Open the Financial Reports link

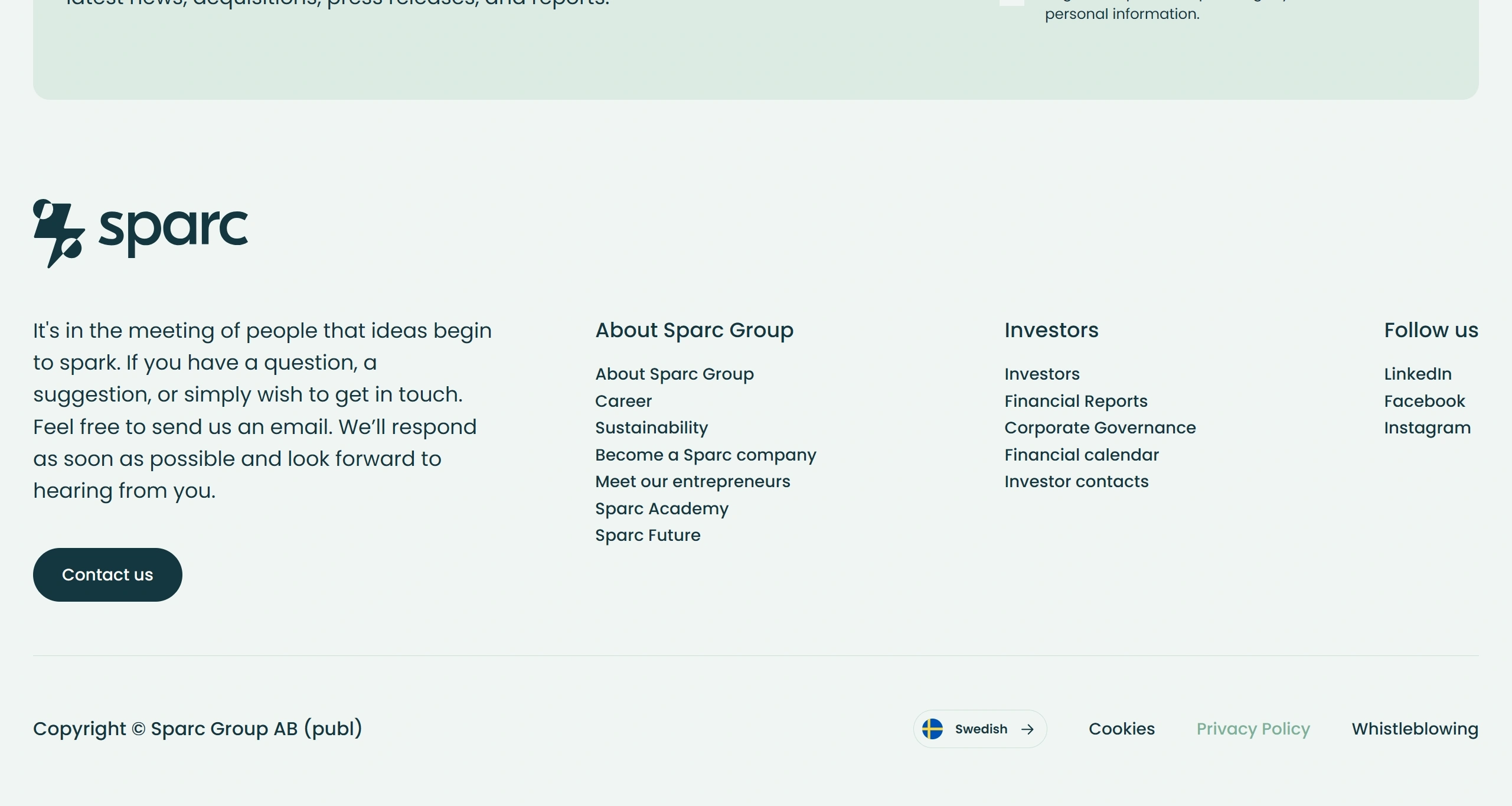(1076, 401)
